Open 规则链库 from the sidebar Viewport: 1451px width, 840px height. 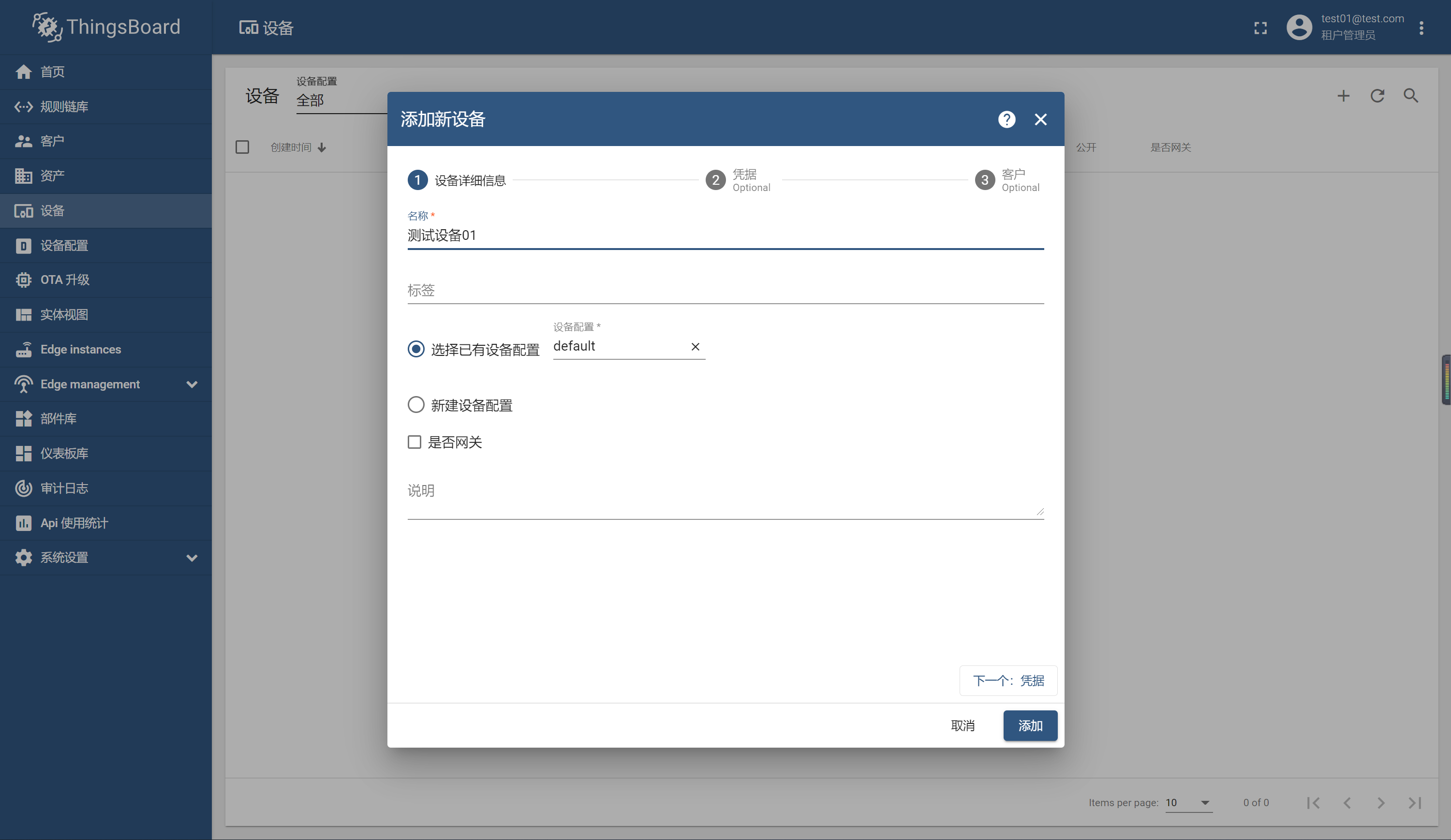pyautogui.click(x=64, y=106)
